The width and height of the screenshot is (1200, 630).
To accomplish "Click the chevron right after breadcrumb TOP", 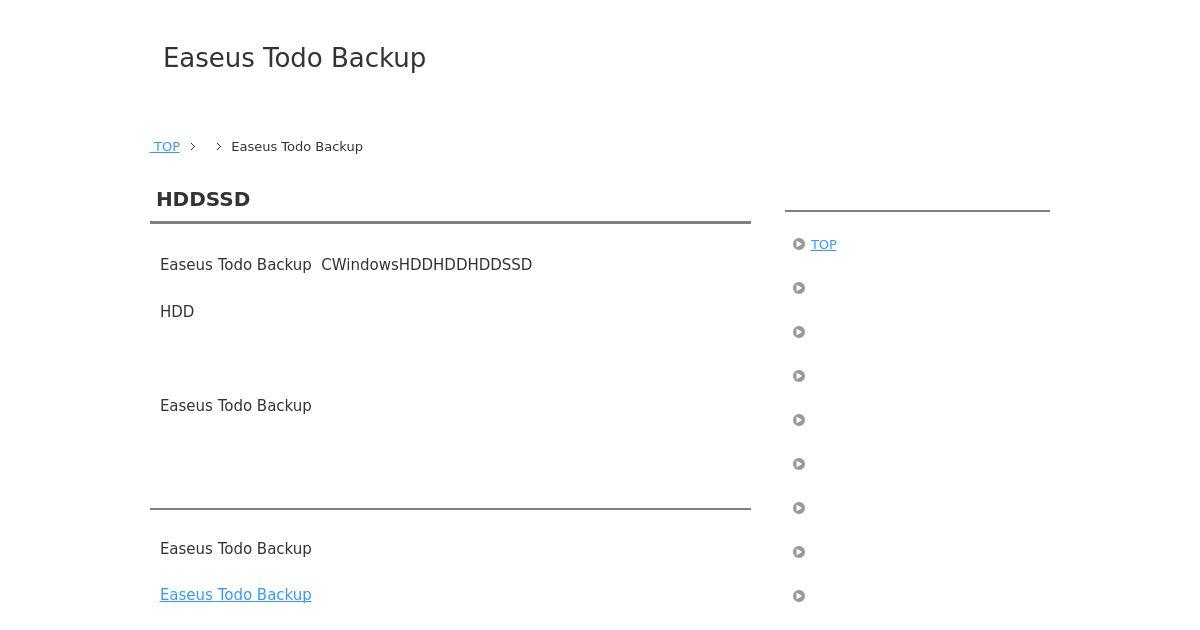I will (x=193, y=147).
